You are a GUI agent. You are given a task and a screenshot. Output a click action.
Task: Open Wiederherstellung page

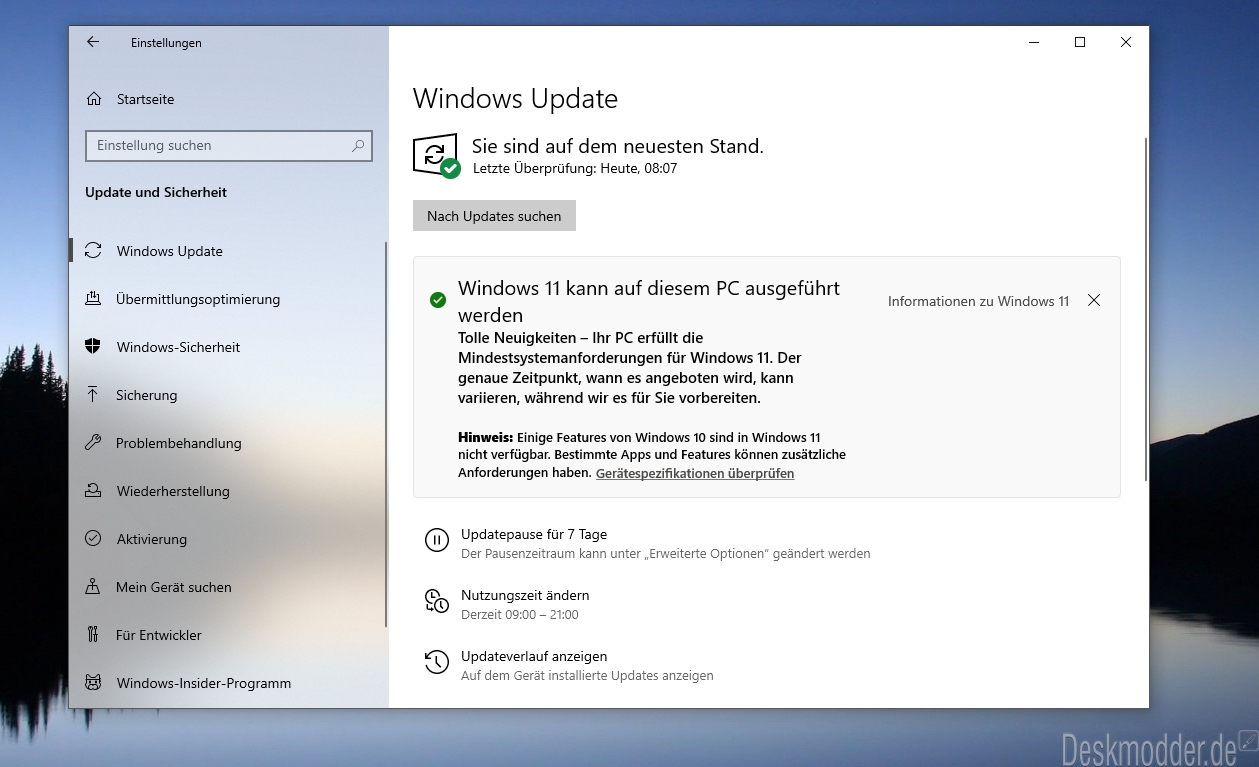point(227,491)
